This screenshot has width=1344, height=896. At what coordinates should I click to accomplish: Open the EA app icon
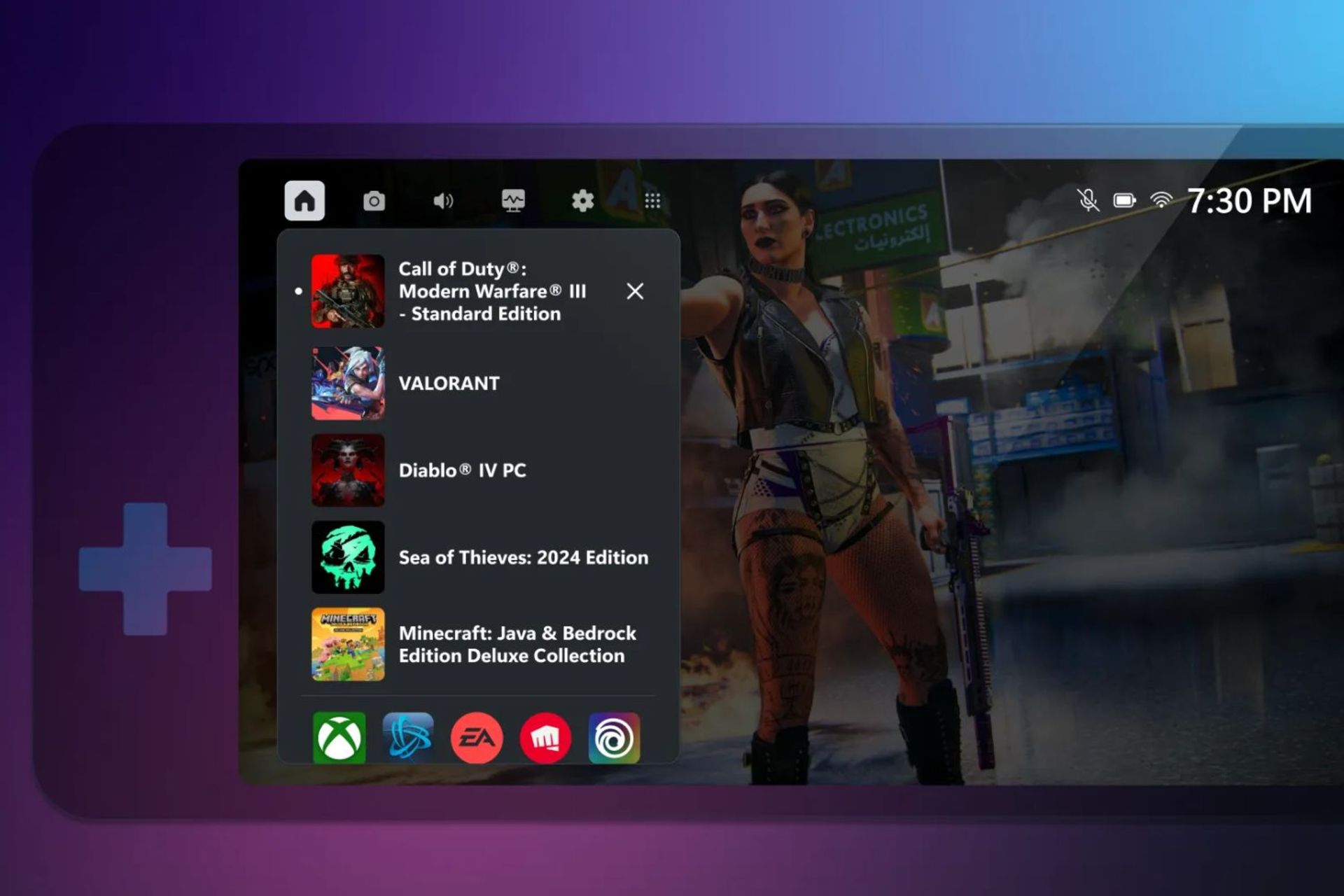pyautogui.click(x=477, y=738)
